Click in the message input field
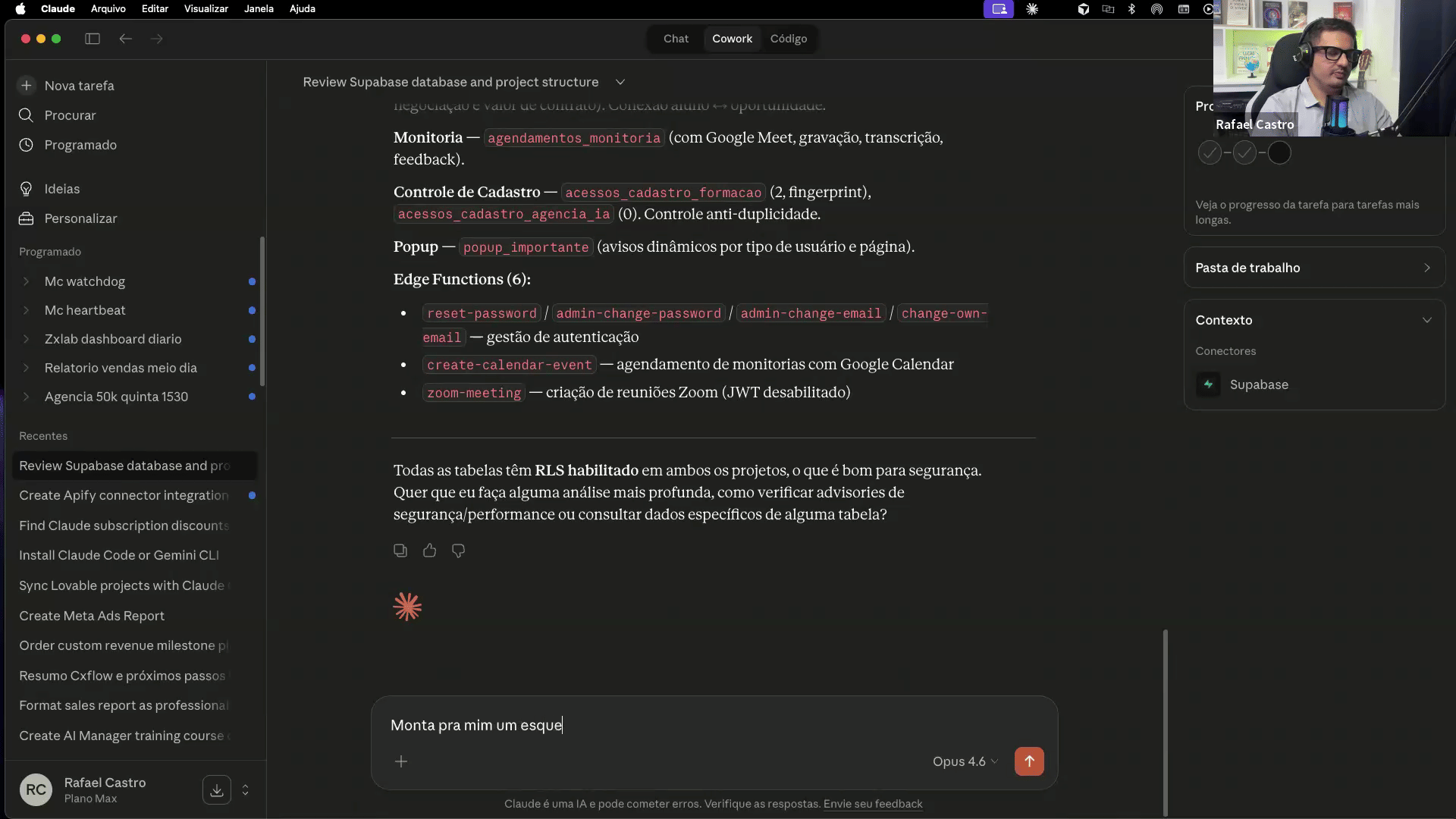1456x819 pixels. (x=713, y=725)
